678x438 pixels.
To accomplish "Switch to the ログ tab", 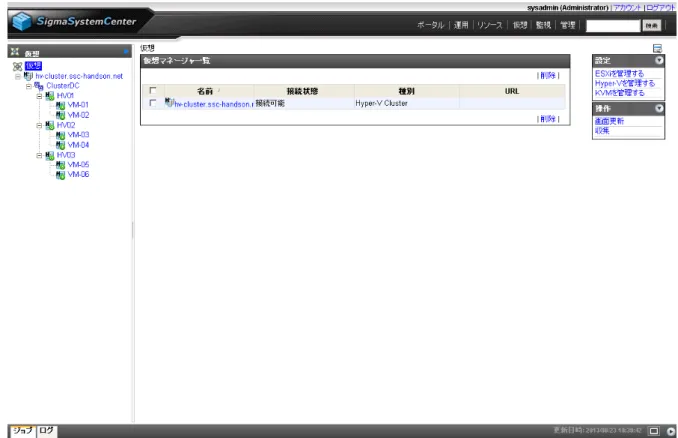I will click(x=46, y=431).
